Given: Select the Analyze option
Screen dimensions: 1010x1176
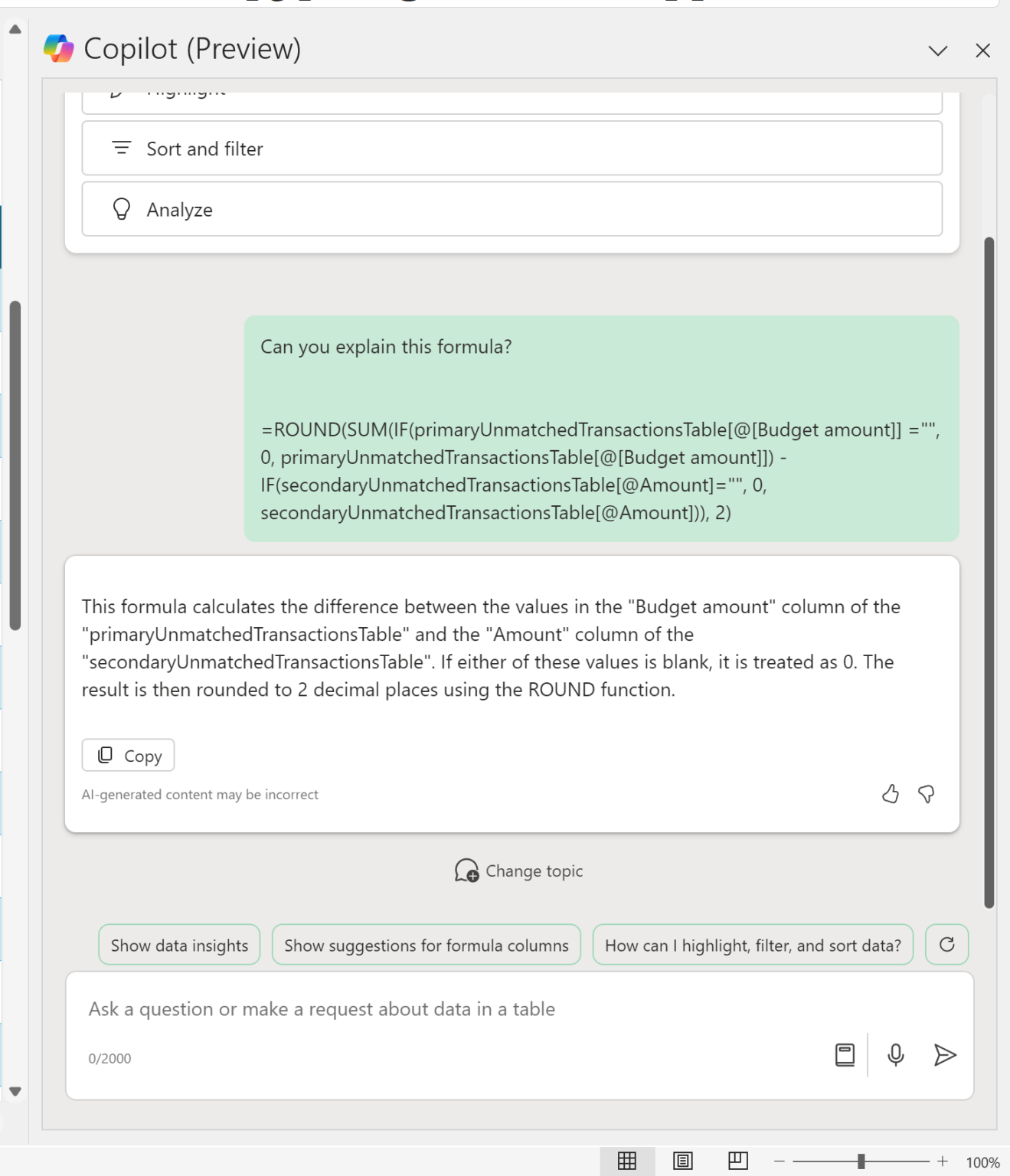Looking at the screenshot, I should (512, 210).
